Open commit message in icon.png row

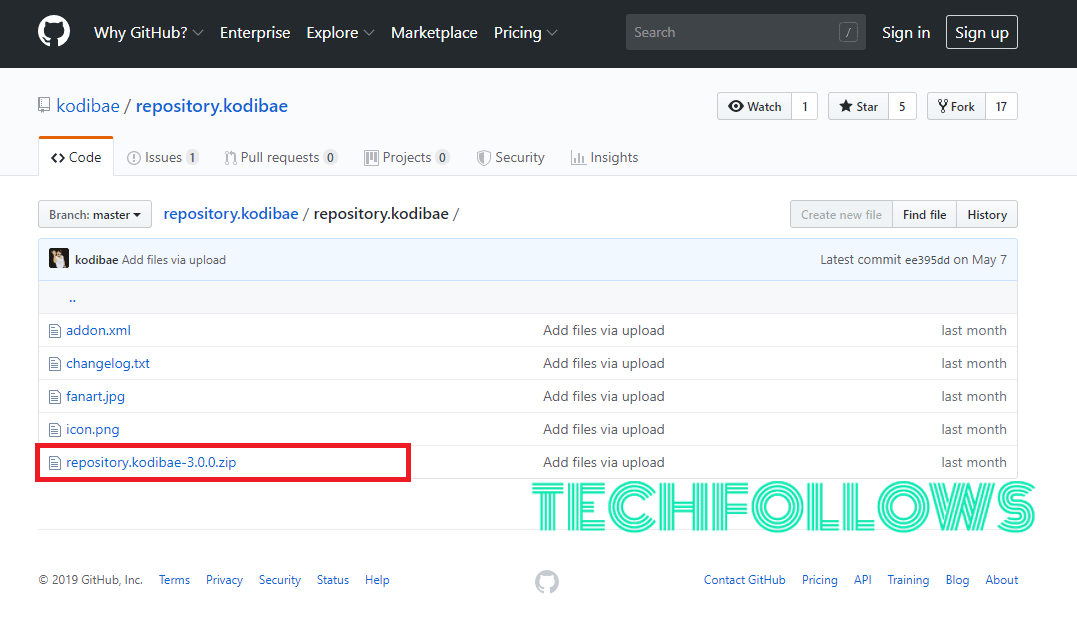pyautogui.click(x=604, y=429)
